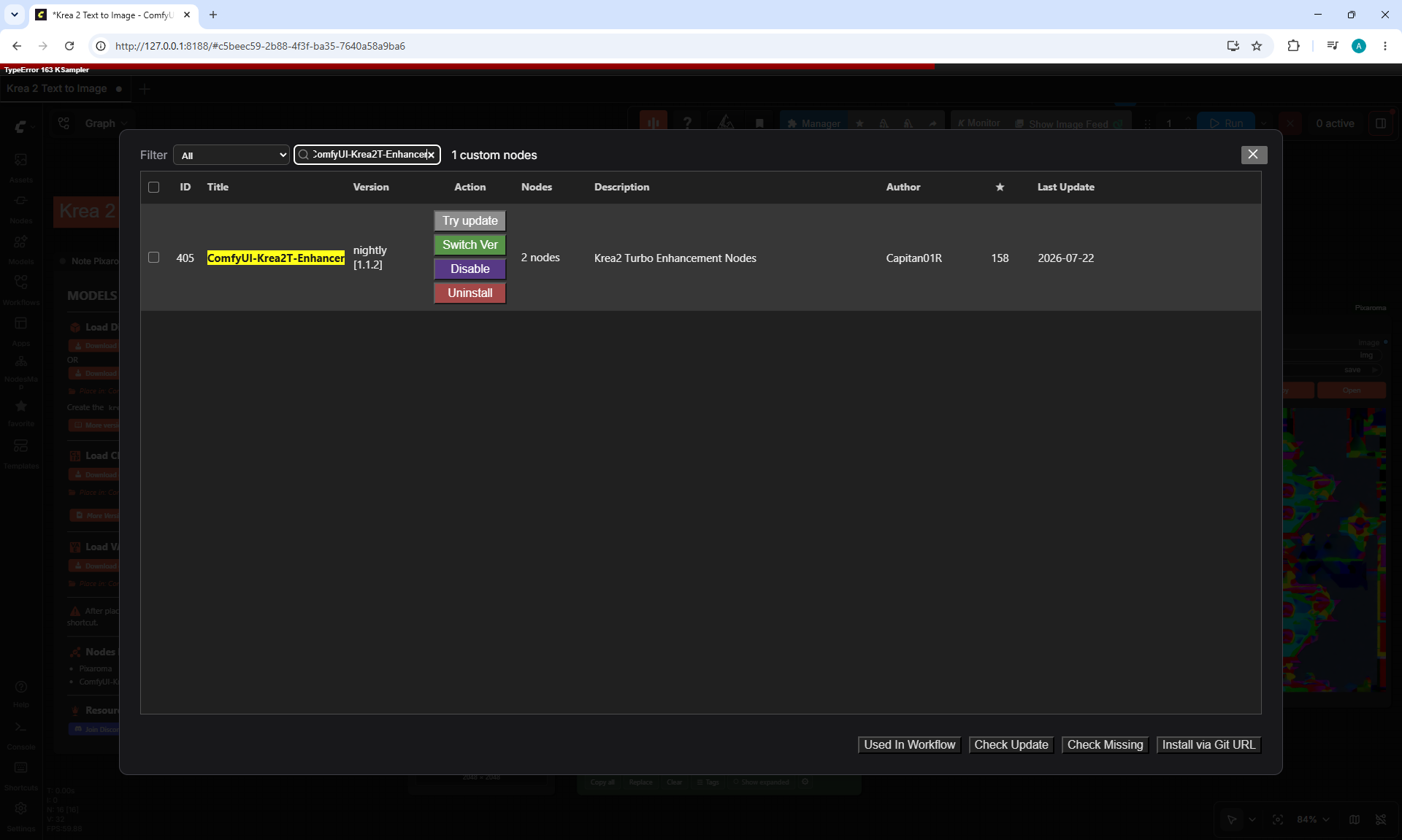The image size is (1402, 840).
Task: Open the Run options dropdown arrow
Action: pos(1265,123)
